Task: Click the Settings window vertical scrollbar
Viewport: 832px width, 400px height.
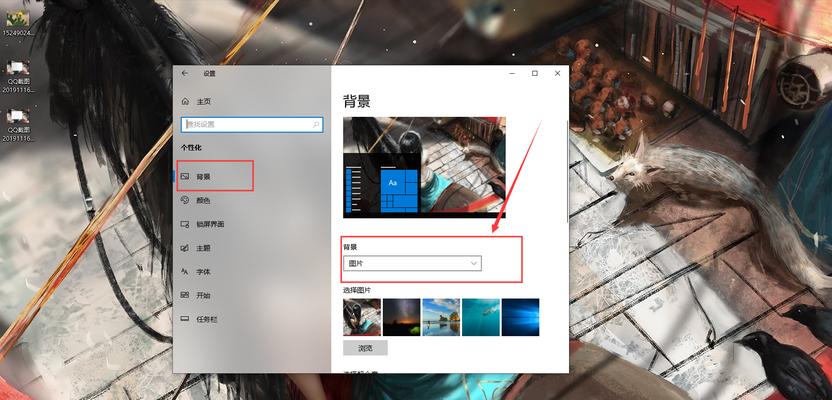Action: (567, 171)
